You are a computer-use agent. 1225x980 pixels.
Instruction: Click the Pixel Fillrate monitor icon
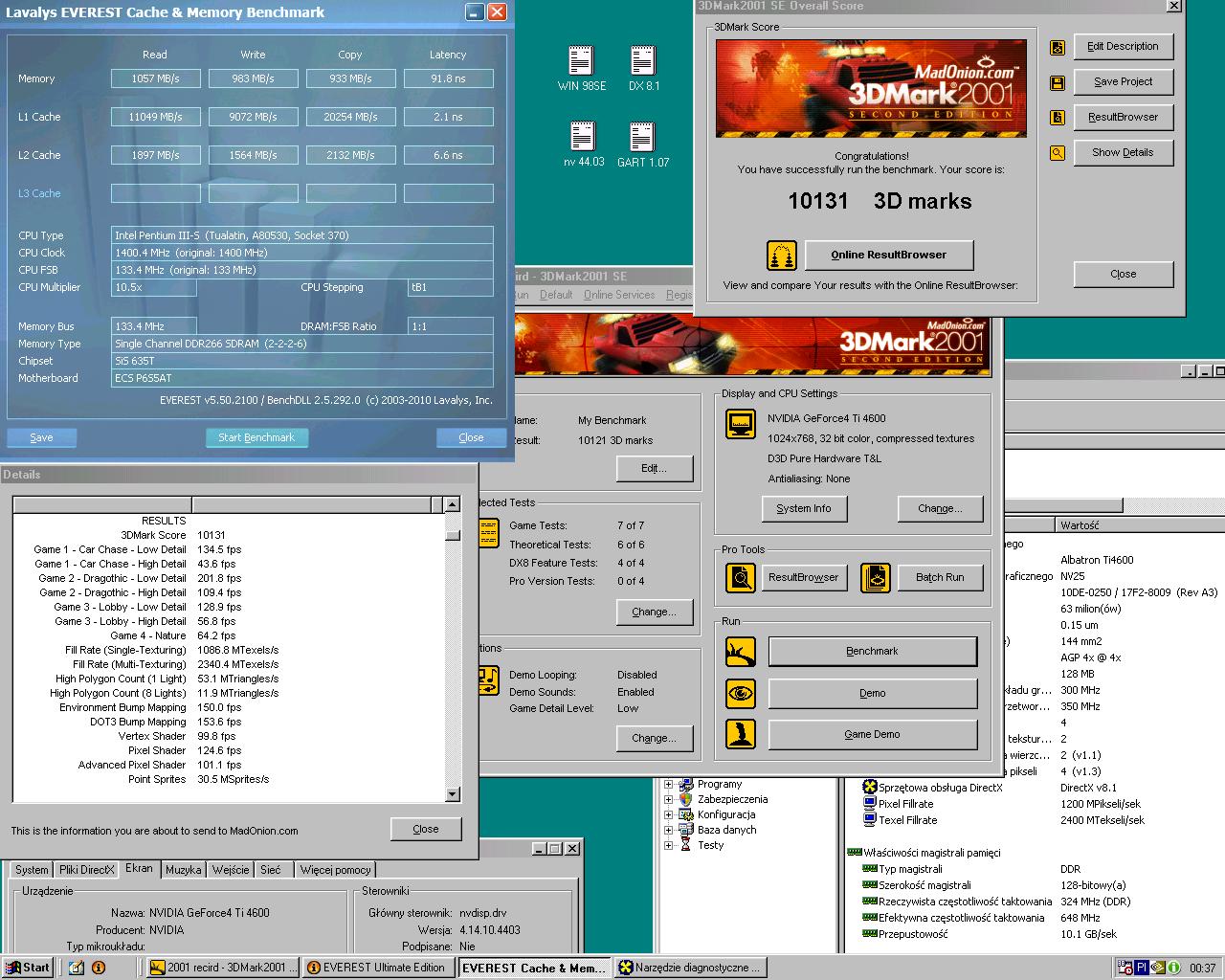869,804
